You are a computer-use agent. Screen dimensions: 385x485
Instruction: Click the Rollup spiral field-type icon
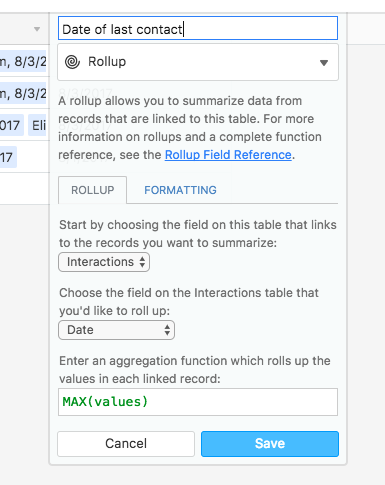coord(72,62)
